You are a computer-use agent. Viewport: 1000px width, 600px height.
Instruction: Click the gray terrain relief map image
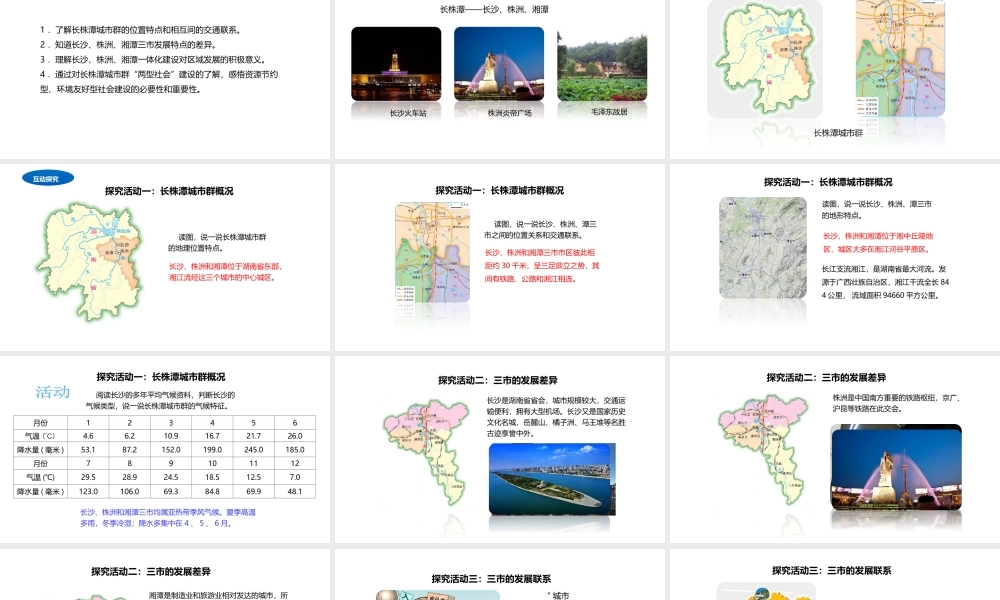(763, 248)
